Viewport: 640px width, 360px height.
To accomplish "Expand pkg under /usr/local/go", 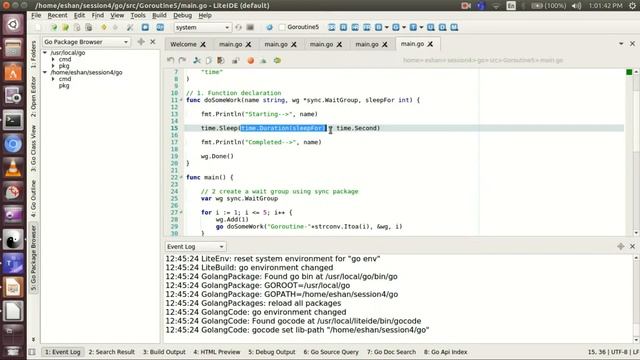I will coord(53,66).
